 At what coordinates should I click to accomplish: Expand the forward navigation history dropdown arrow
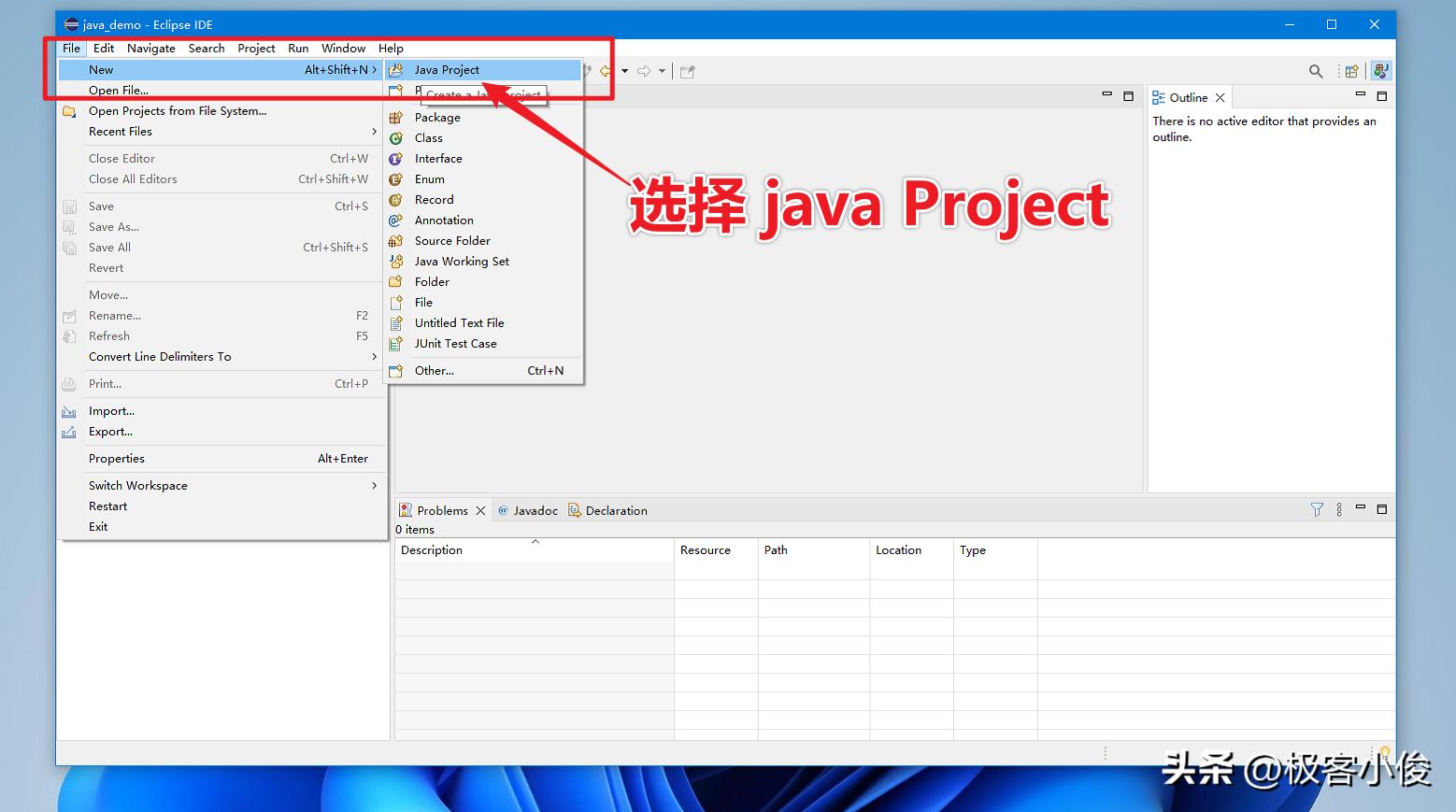pos(662,70)
